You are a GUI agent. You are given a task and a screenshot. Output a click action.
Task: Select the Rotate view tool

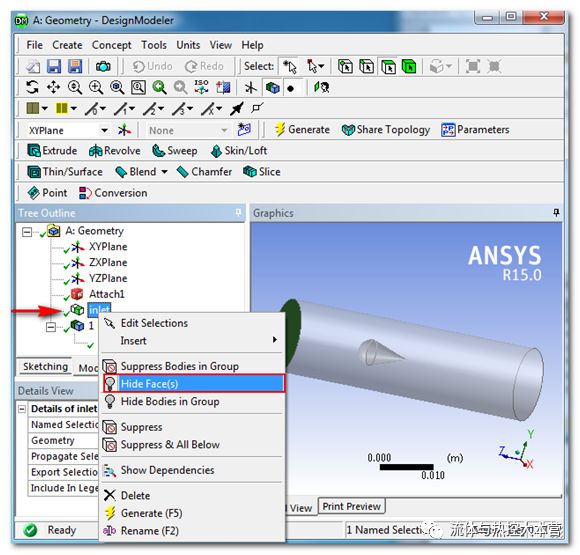33,88
